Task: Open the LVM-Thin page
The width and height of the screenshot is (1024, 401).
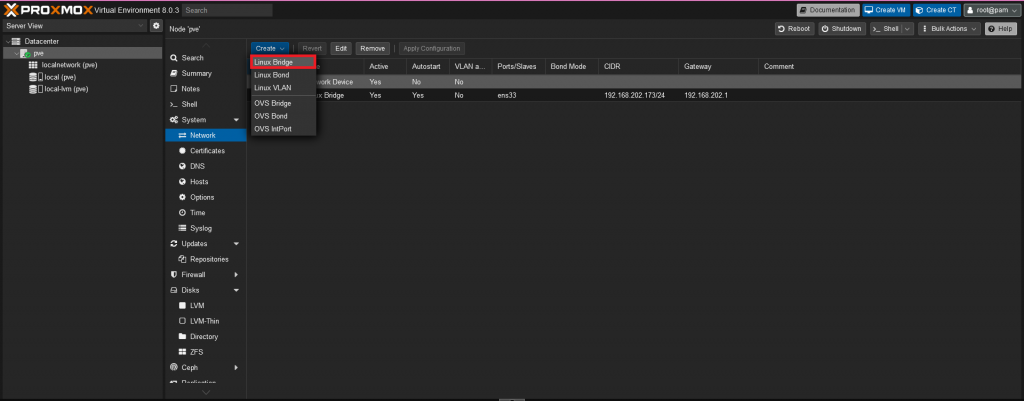Action: click(x=206, y=321)
